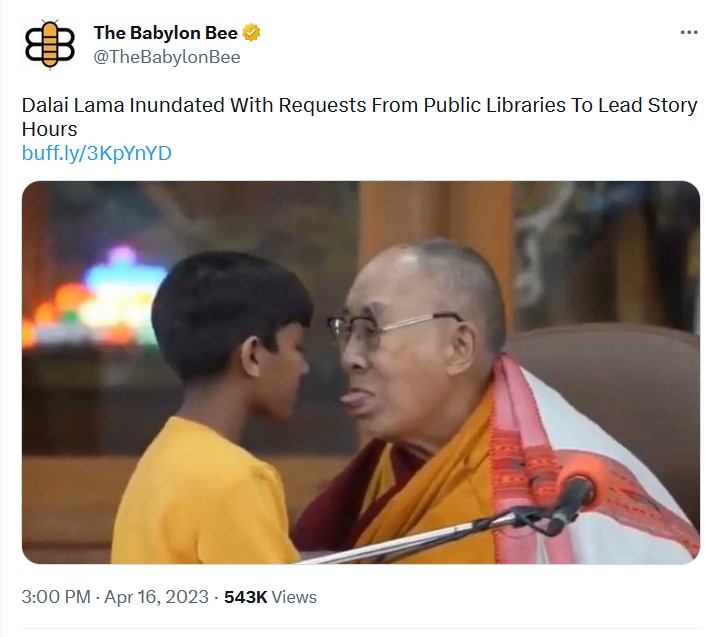
Task: Click the word Views beside 543K
Action: [294, 597]
